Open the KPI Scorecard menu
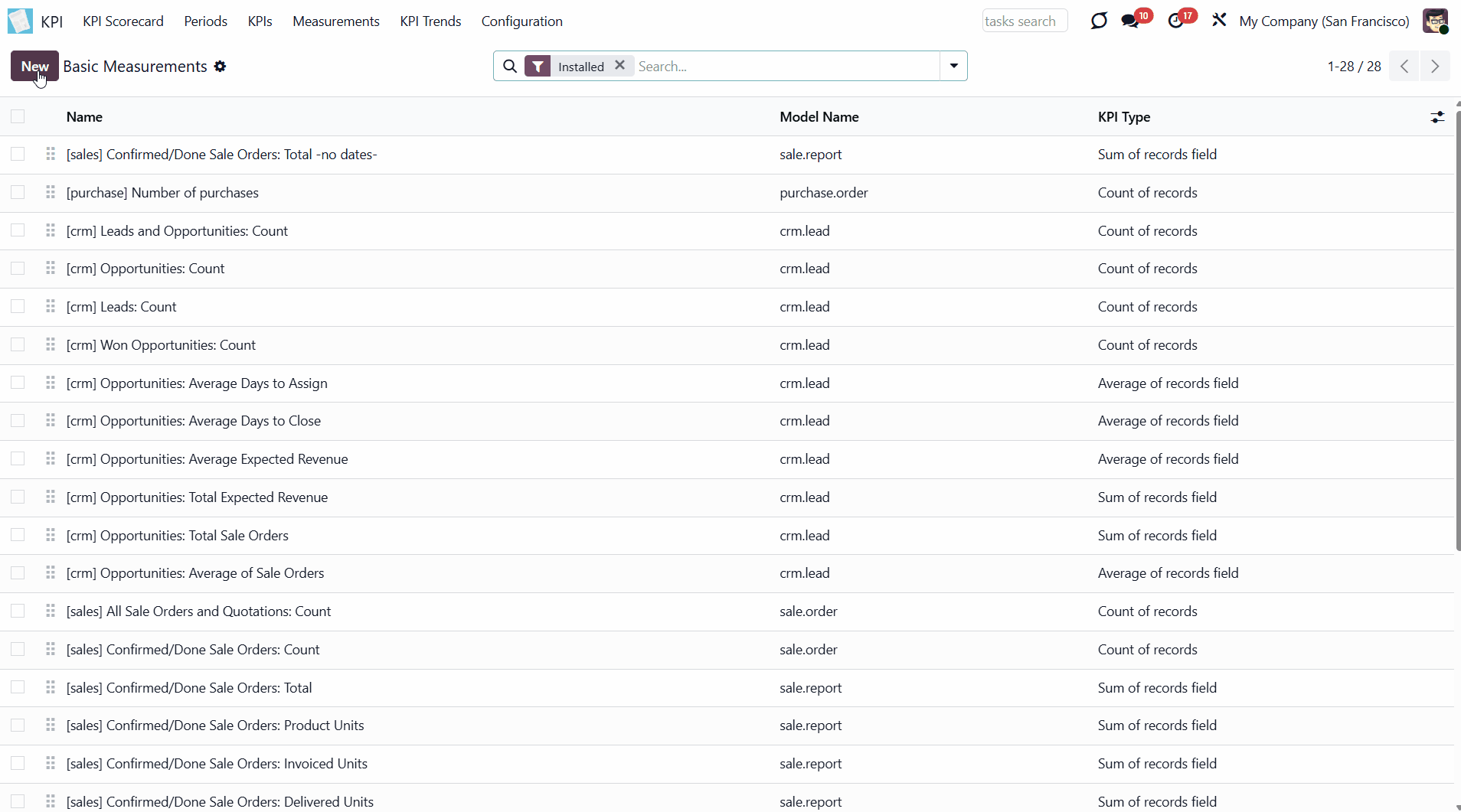Screen dimensions: 1461x812 (x=123, y=21)
